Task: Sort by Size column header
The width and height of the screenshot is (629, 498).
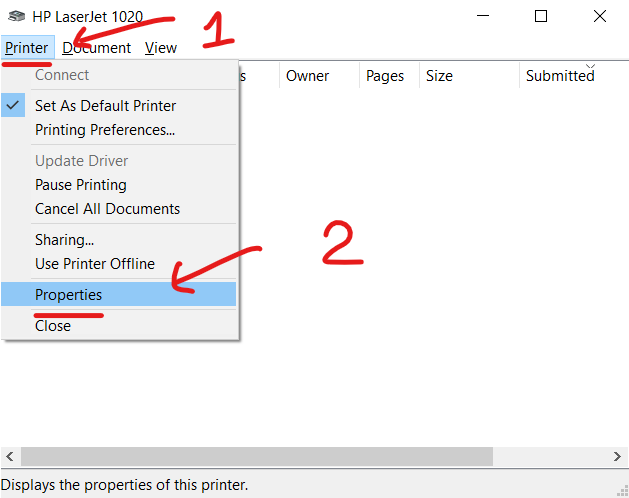Action: (x=439, y=76)
